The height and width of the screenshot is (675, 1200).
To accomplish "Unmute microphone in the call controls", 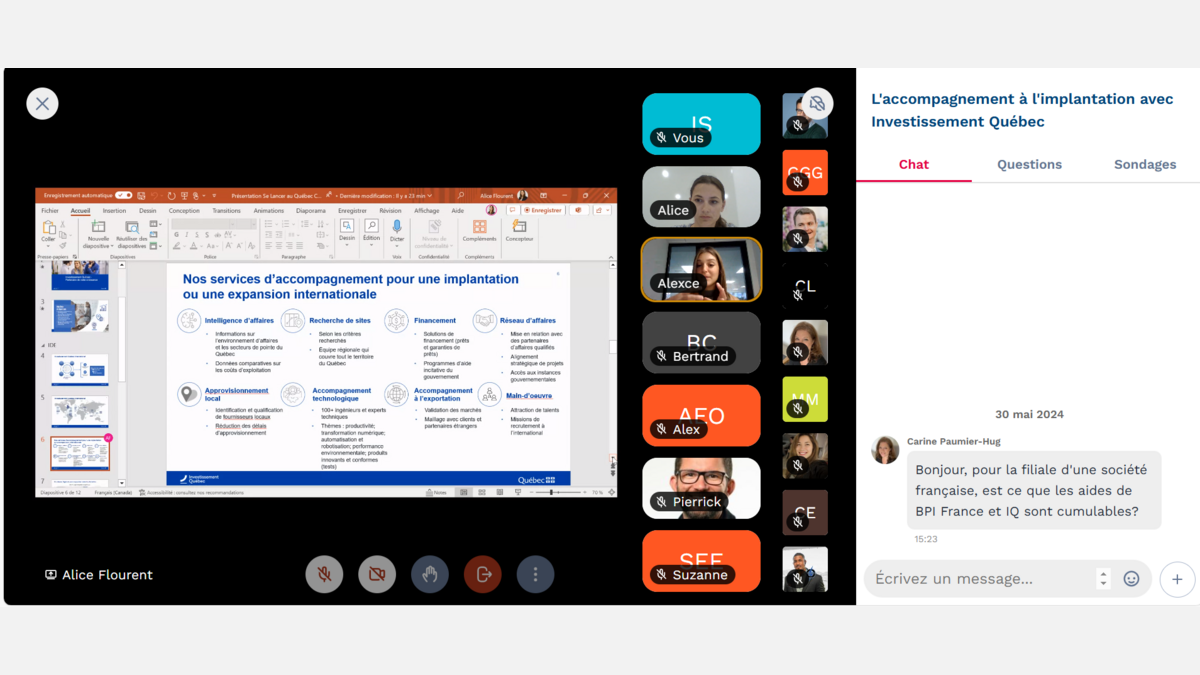I will pyautogui.click(x=324, y=574).
